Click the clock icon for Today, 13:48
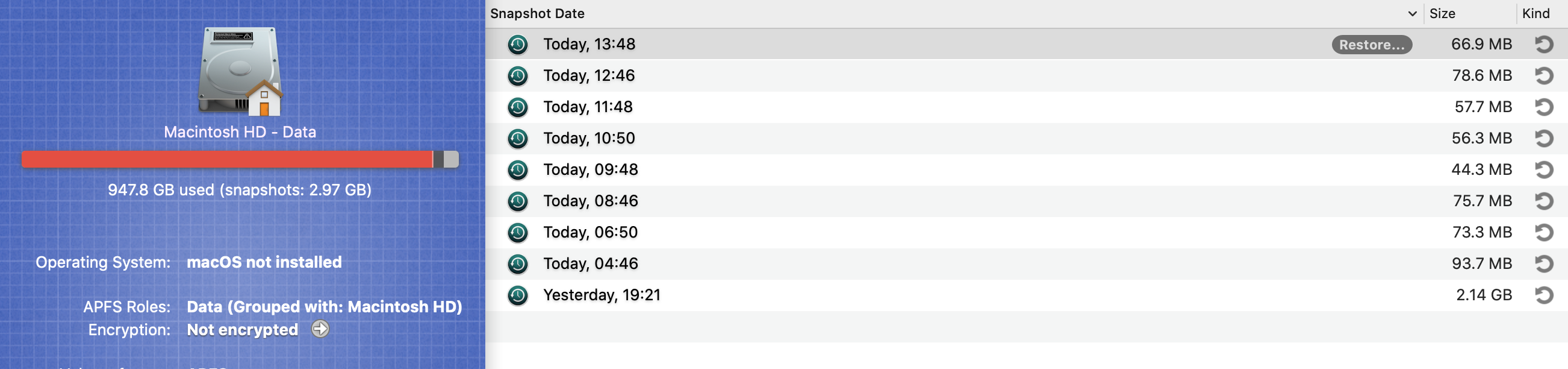 pyautogui.click(x=517, y=45)
